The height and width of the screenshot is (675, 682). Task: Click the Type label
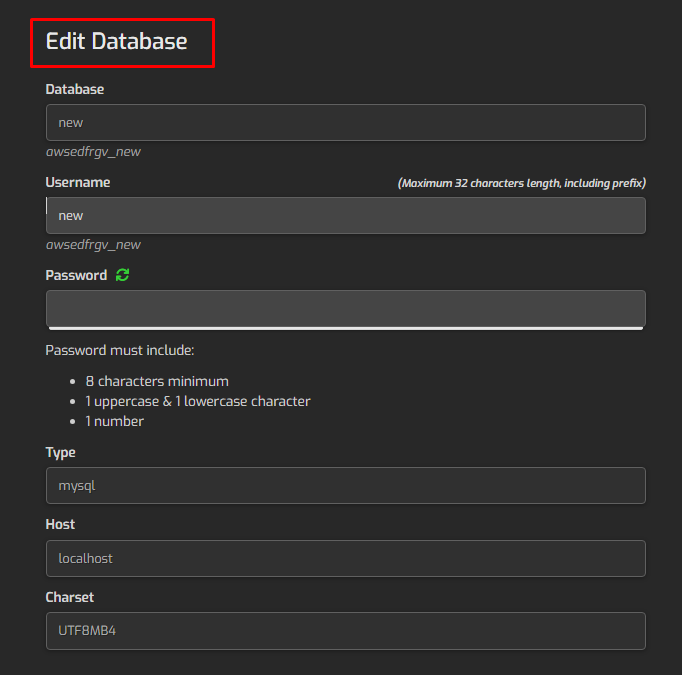(x=61, y=452)
